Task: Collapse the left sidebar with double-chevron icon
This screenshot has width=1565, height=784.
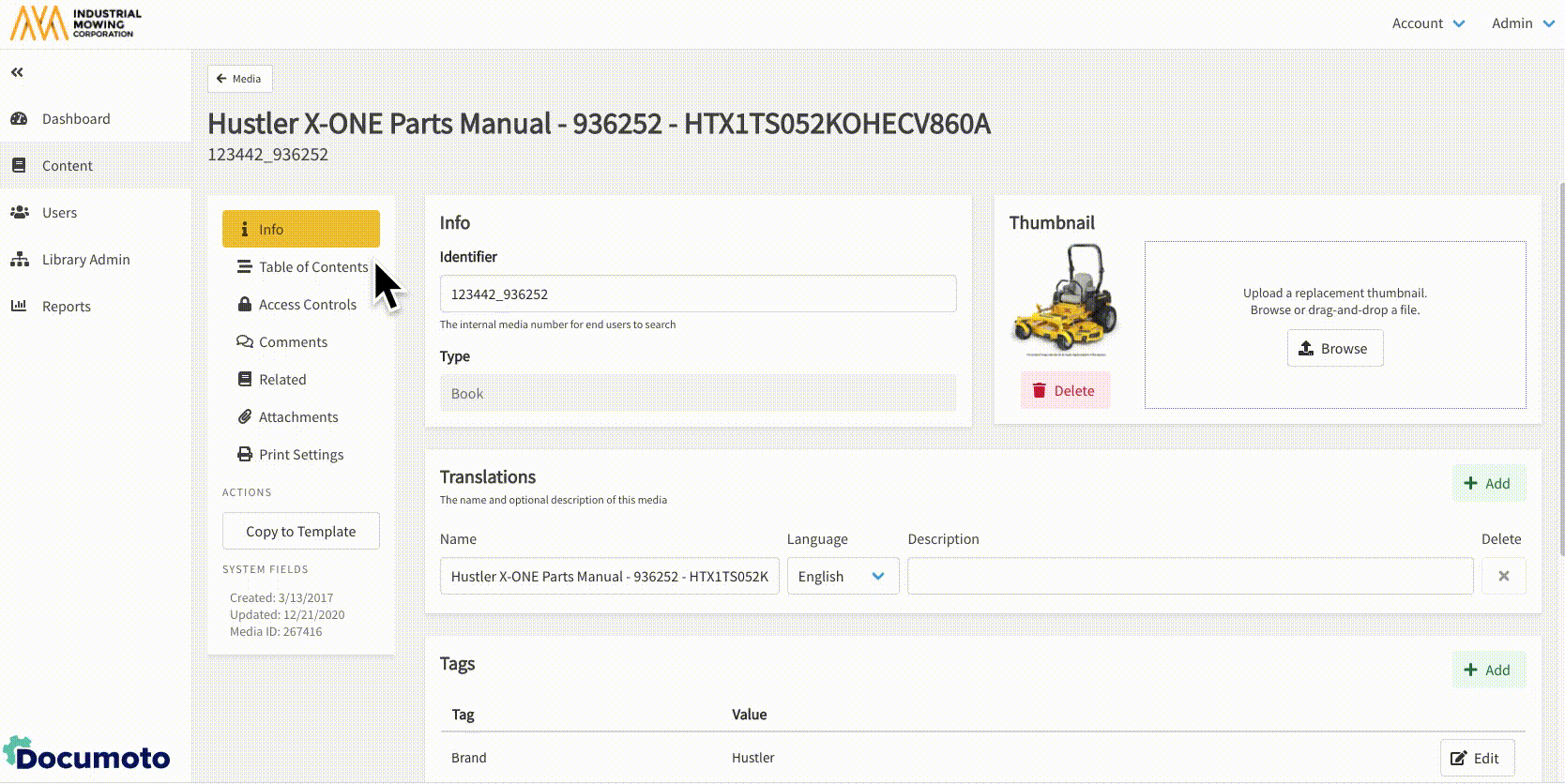Action: [x=17, y=72]
